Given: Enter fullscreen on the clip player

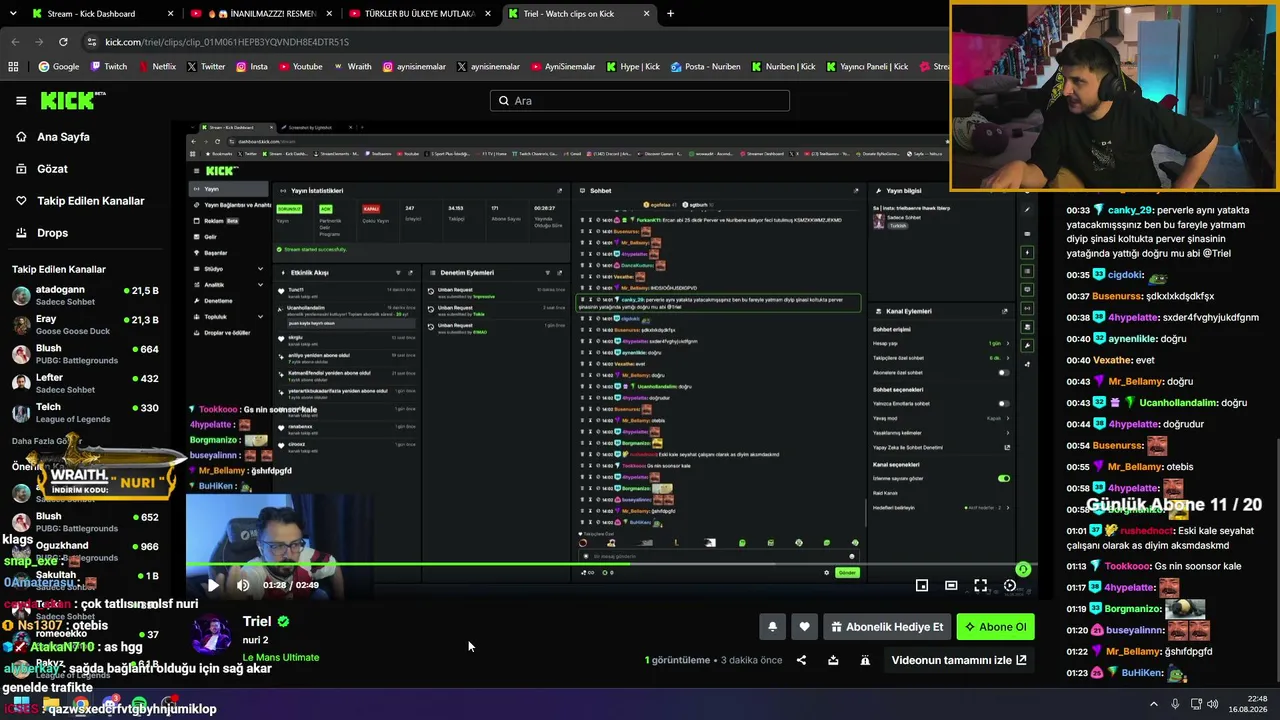Looking at the screenshot, I should coord(981,585).
